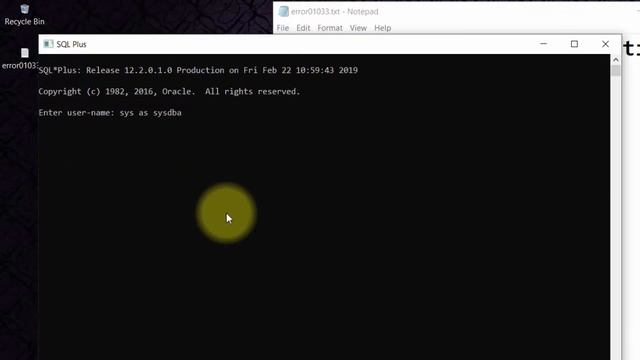Open the View menu in Notepad

358,28
